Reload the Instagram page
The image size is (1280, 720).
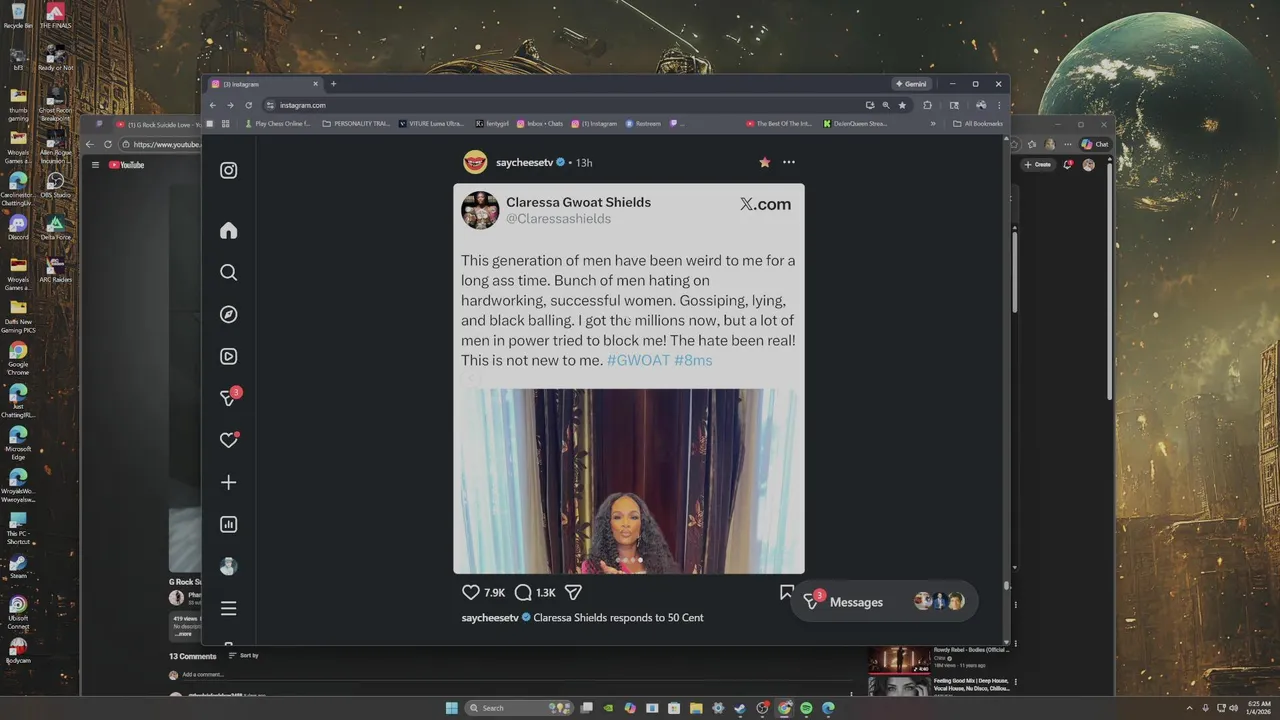tap(249, 105)
